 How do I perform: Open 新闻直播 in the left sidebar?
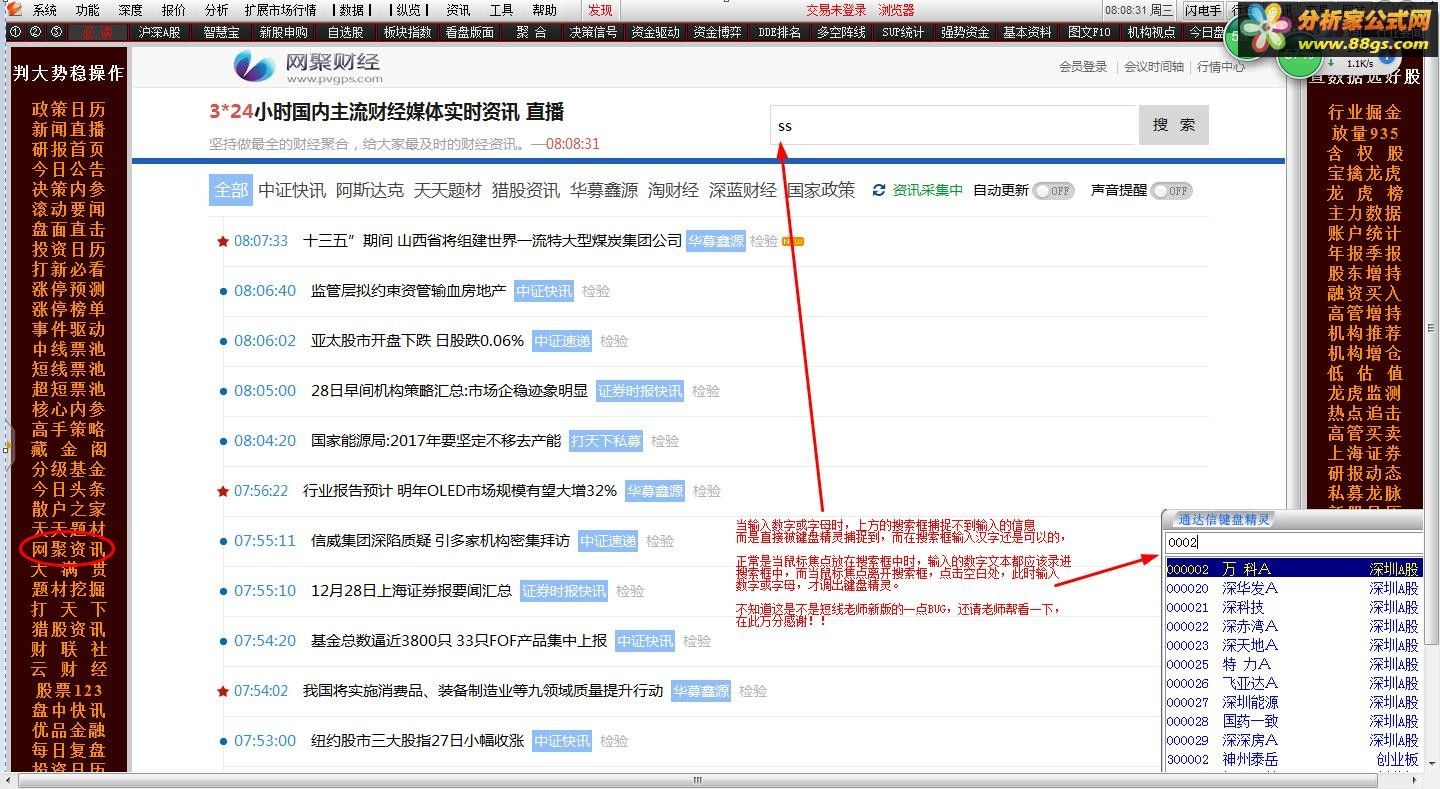(x=68, y=129)
